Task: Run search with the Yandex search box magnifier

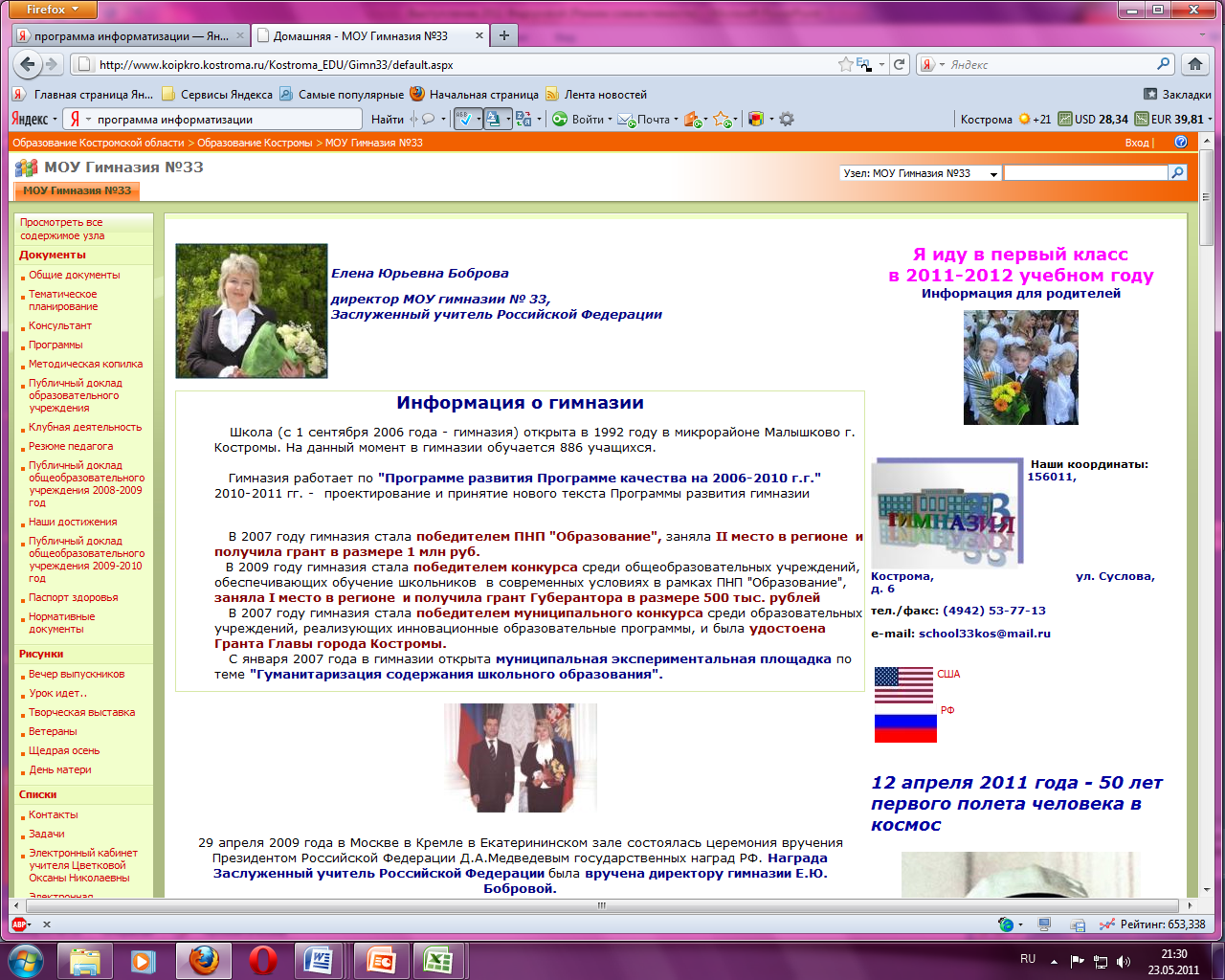Action: [1164, 64]
